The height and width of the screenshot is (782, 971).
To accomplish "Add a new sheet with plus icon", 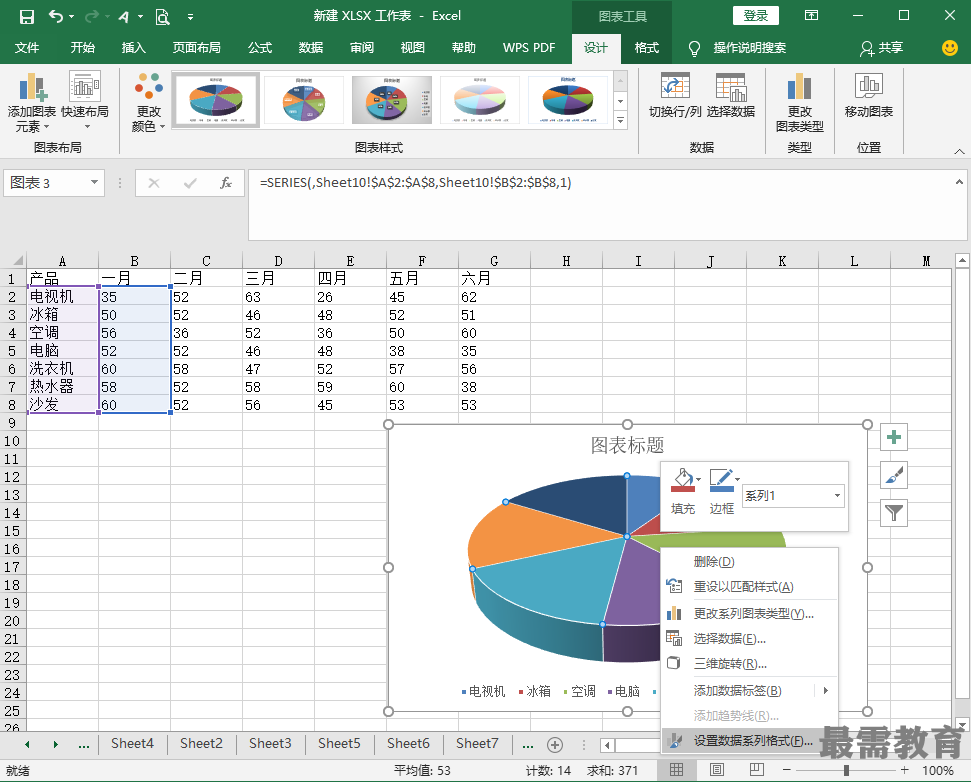I will click(555, 745).
